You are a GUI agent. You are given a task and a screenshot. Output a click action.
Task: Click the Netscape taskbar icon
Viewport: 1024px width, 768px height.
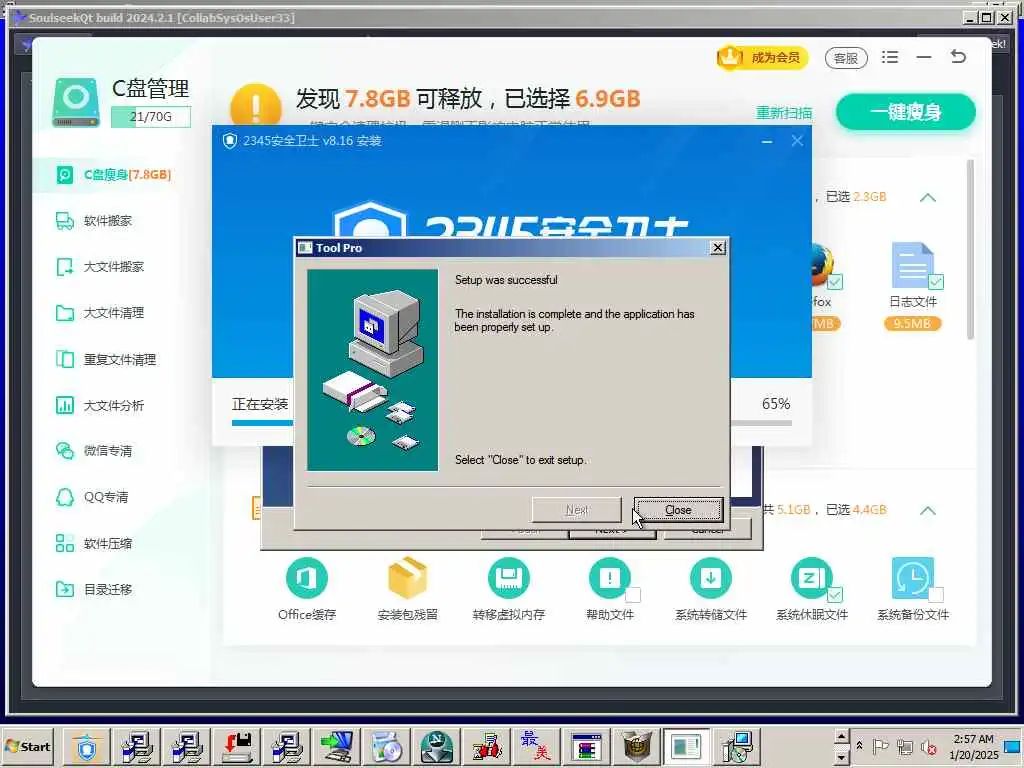(x=437, y=747)
